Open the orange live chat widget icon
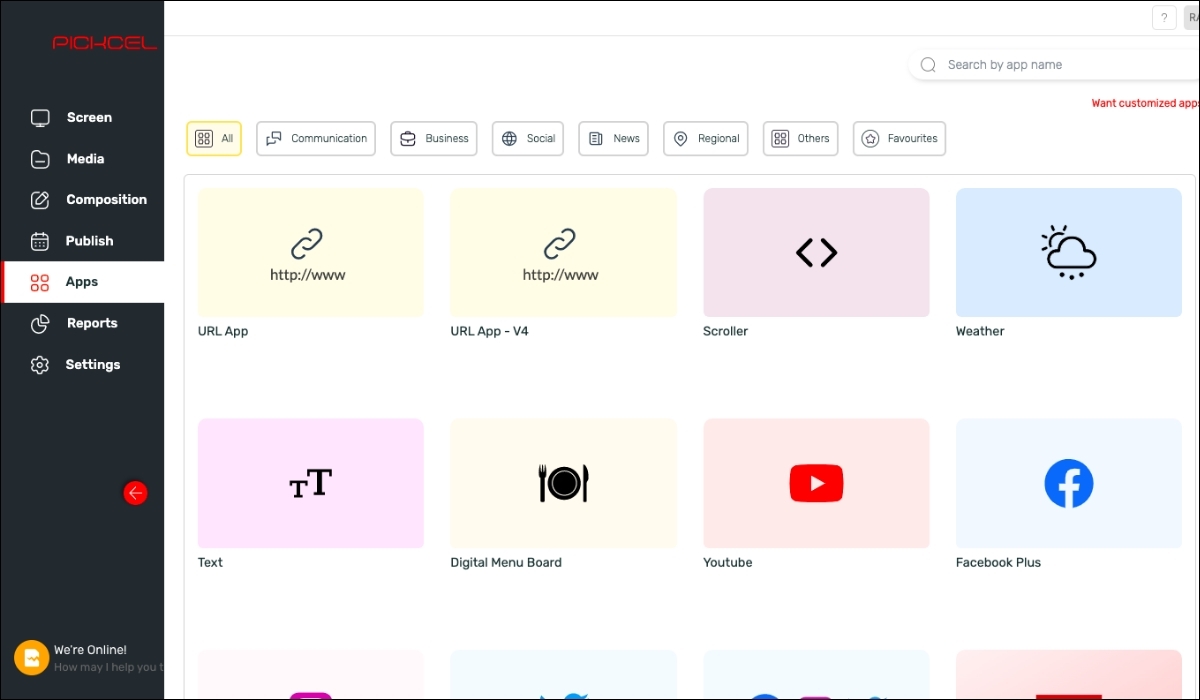 32,658
